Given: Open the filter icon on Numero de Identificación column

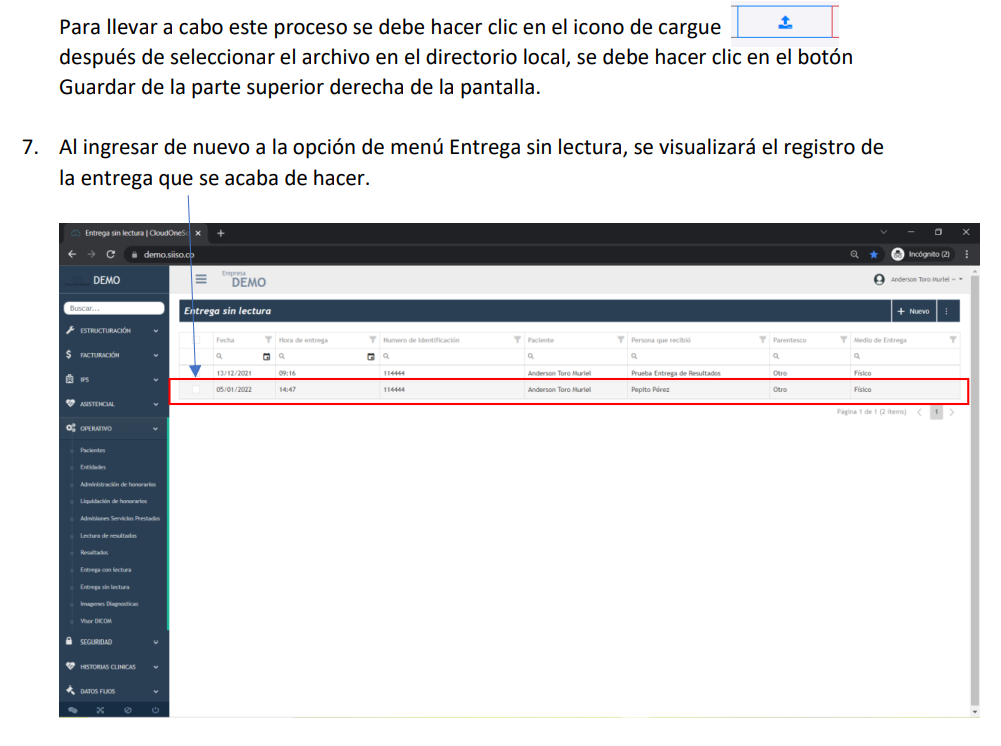Looking at the screenshot, I should pyautogui.click(x=517, y=339).
